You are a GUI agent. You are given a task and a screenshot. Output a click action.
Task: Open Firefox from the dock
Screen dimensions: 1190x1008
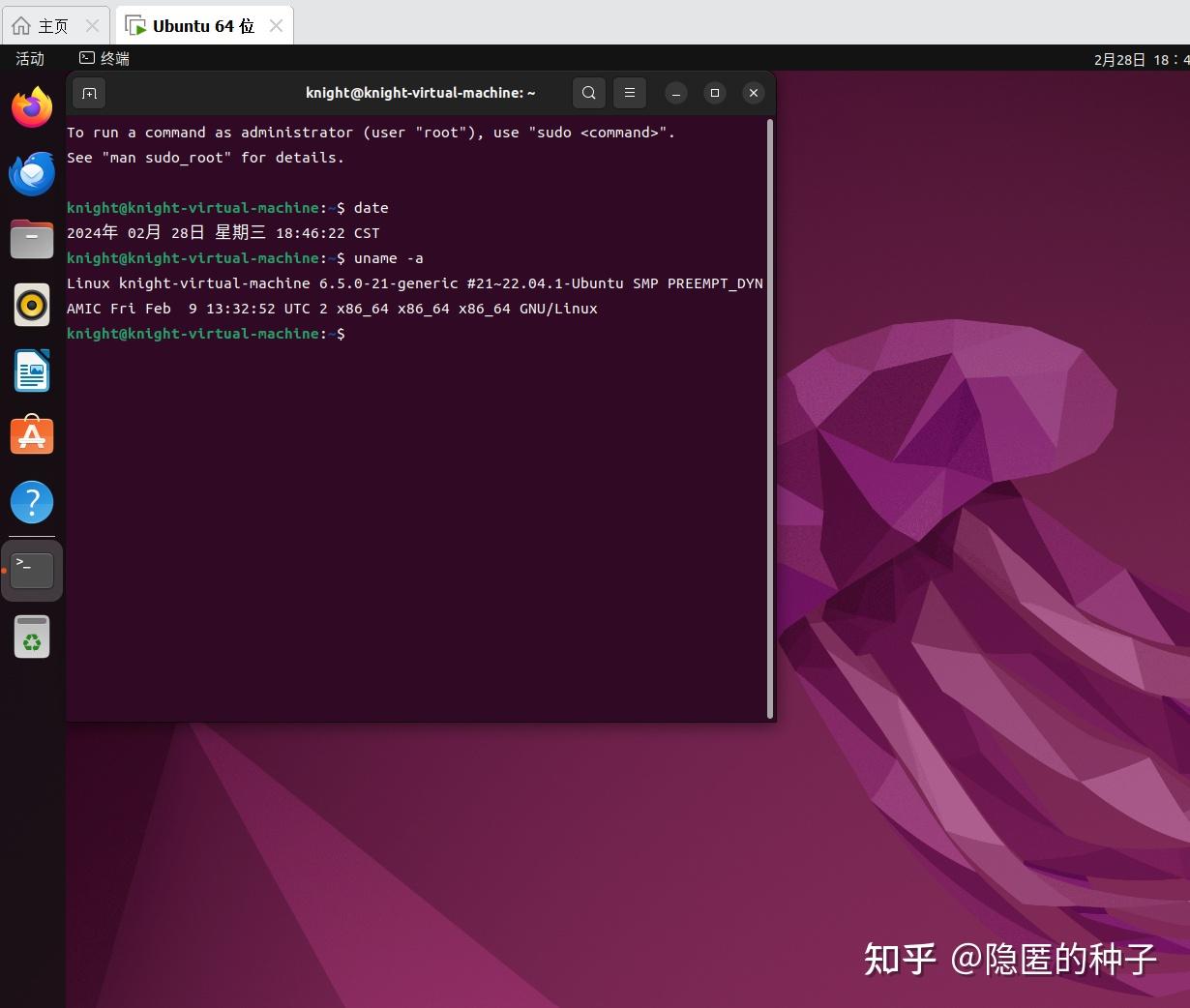(x=32, y=108)
